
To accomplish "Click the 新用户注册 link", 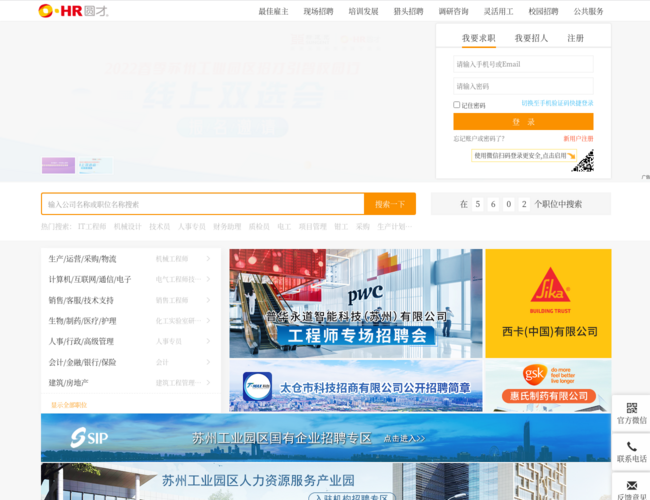I will click(x=578, y=139).
